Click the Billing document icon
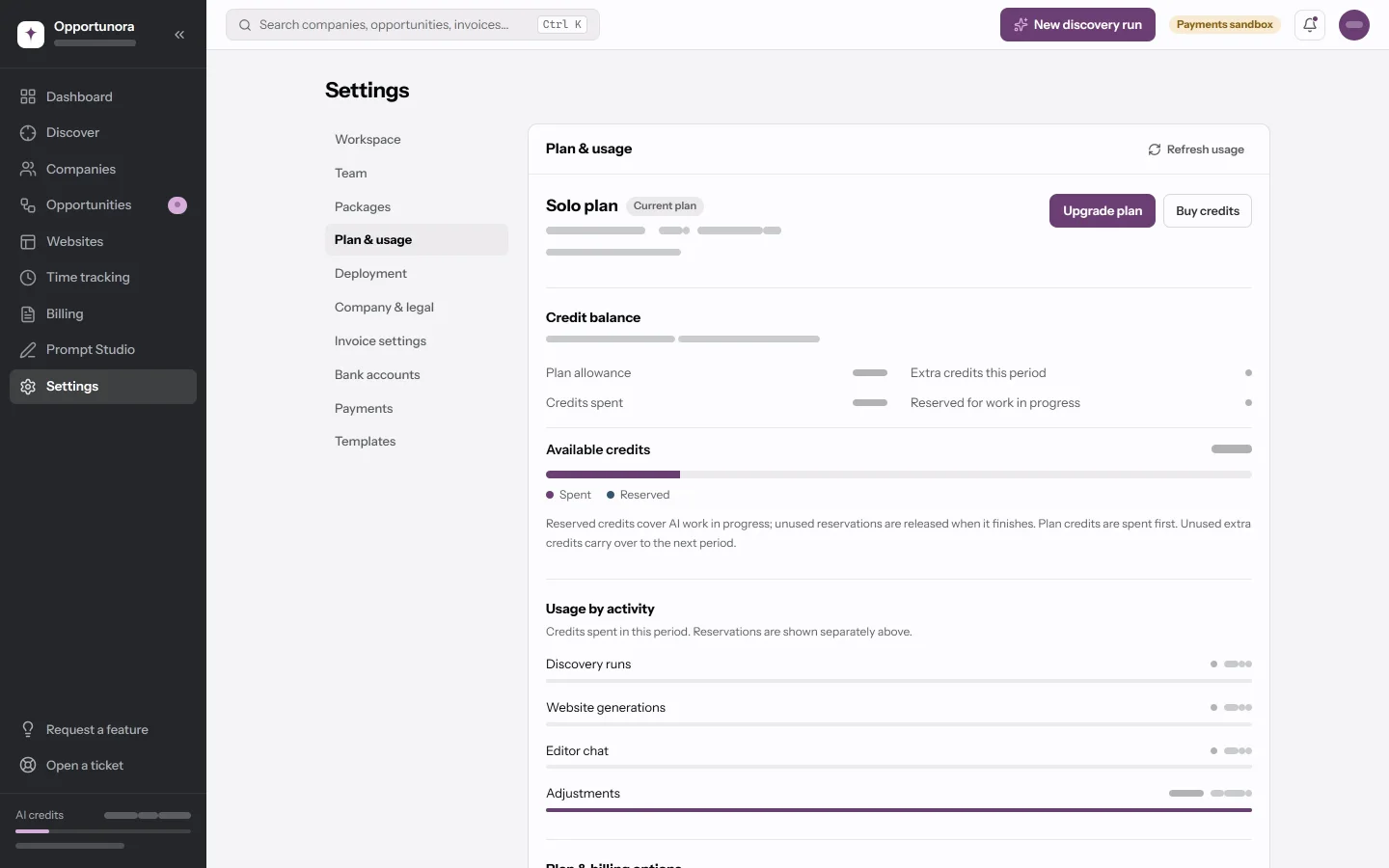The image size is (1389, 868). (x=28, y=313)
